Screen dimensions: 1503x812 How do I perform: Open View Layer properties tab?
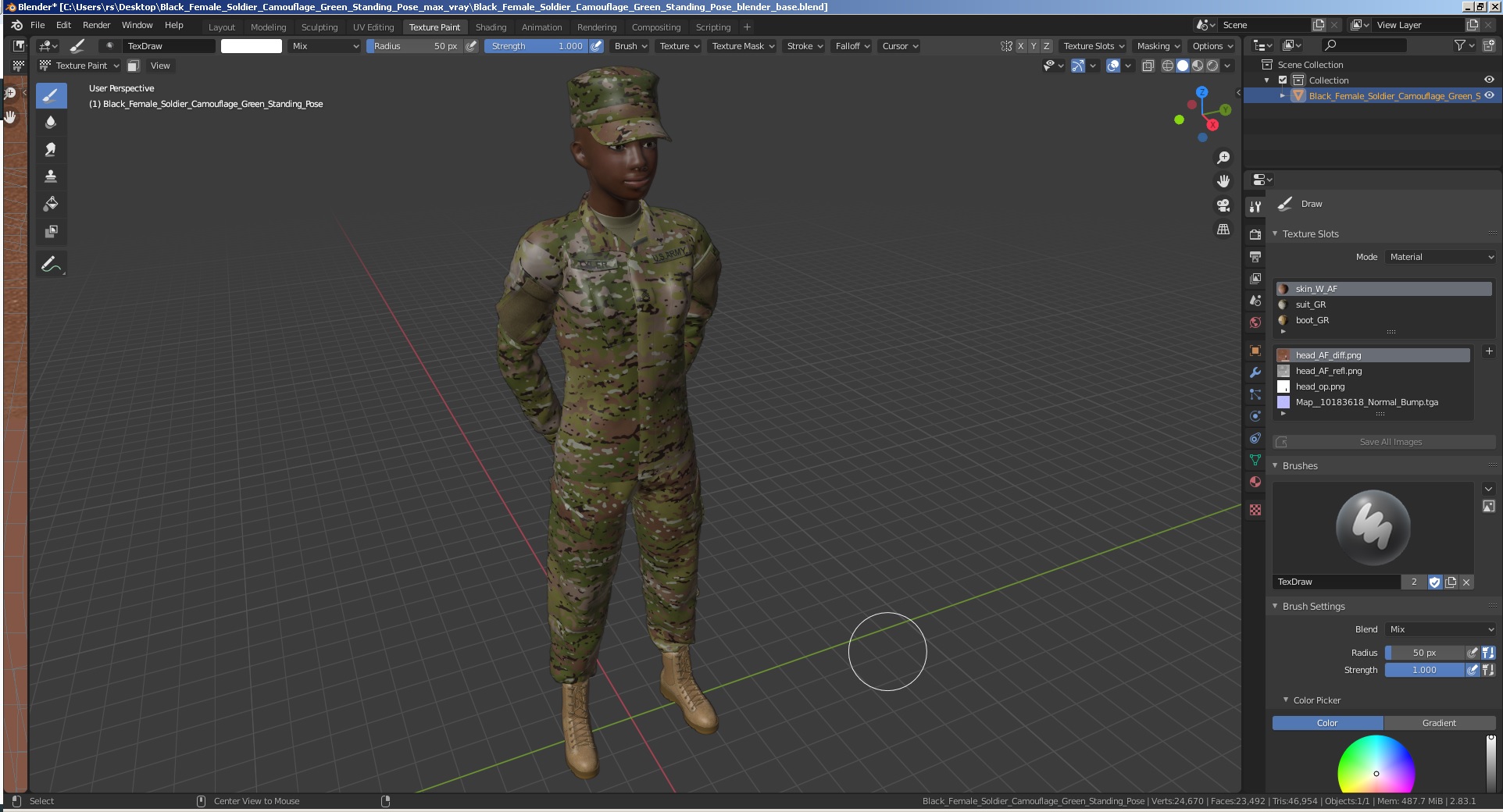pyautogui.click(x=1255, y=278)
